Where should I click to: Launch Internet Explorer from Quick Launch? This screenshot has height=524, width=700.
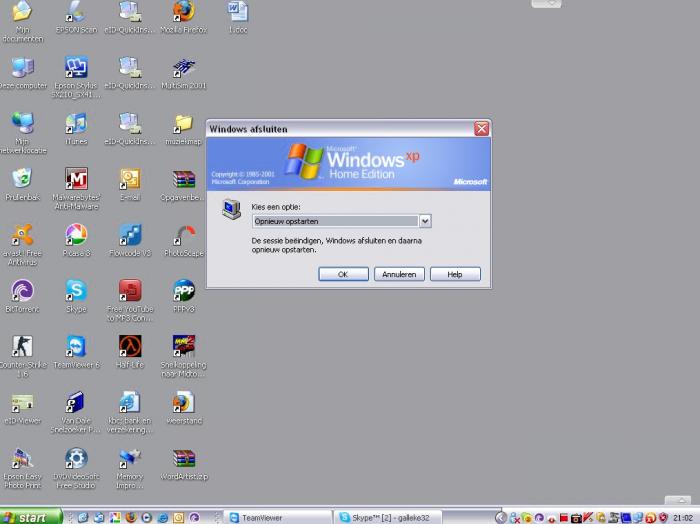point(163,517)
